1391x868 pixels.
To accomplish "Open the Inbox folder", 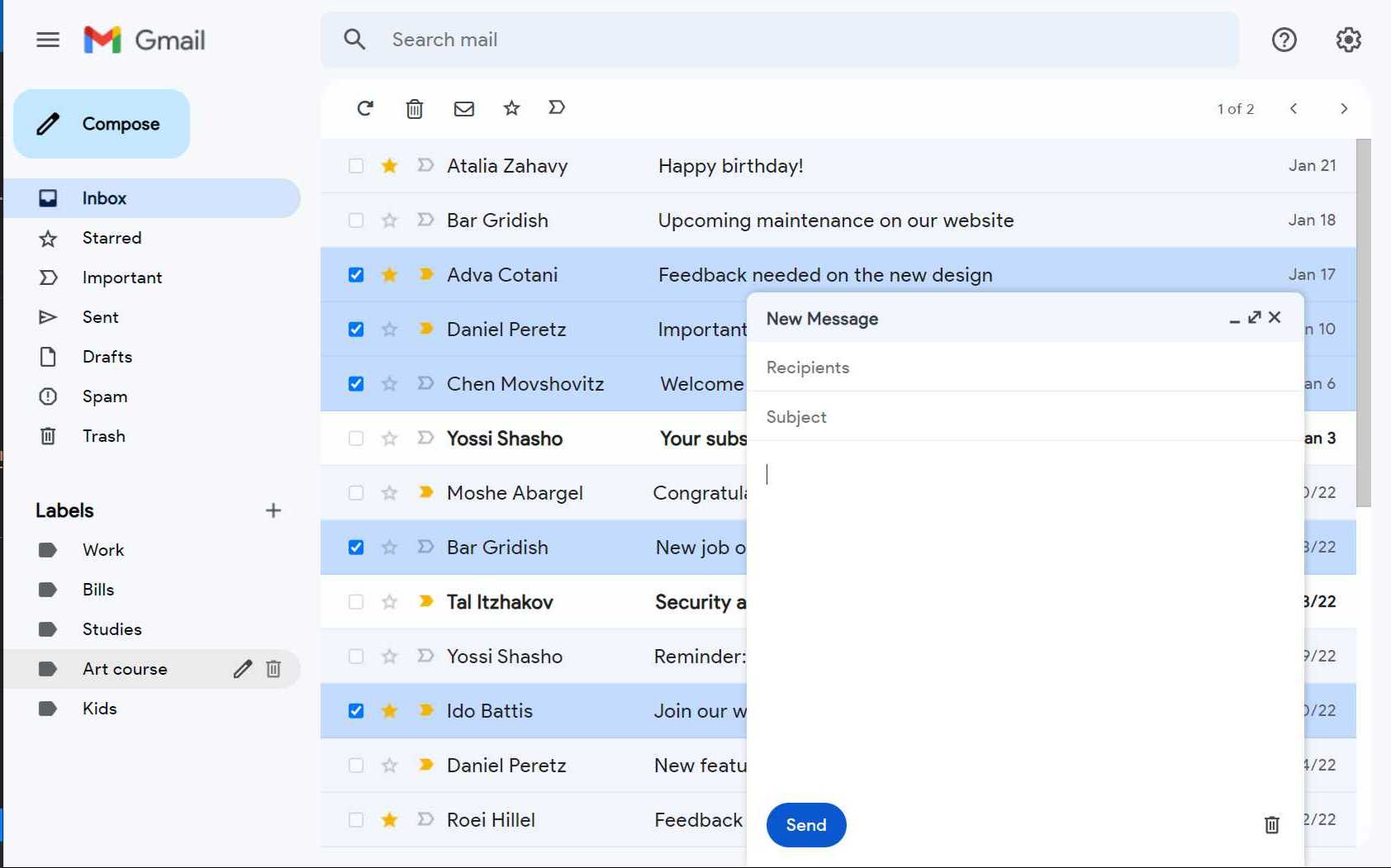I will pyautogui.click(x=153, y=198).
